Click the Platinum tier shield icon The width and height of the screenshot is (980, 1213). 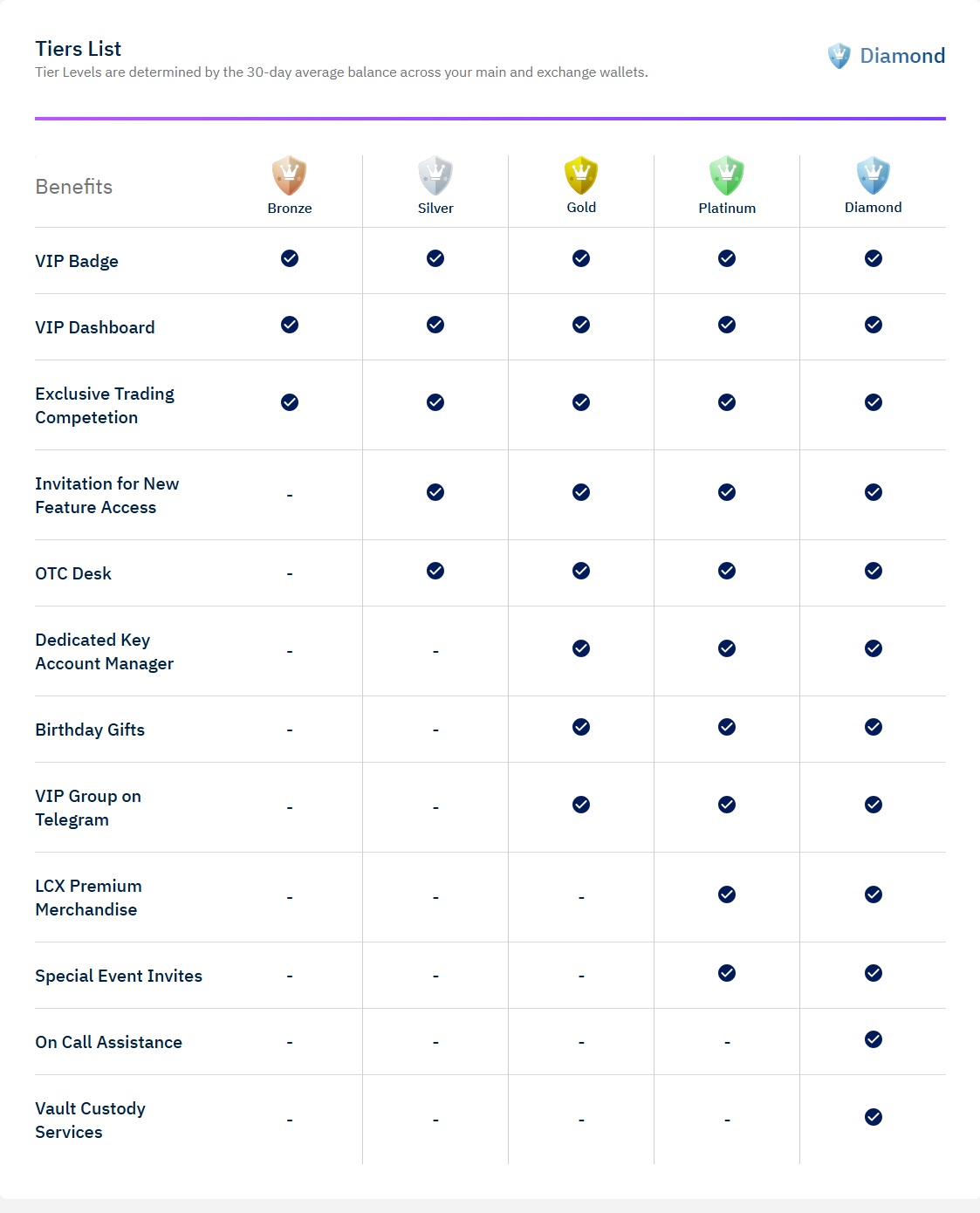tap(727, 175)
